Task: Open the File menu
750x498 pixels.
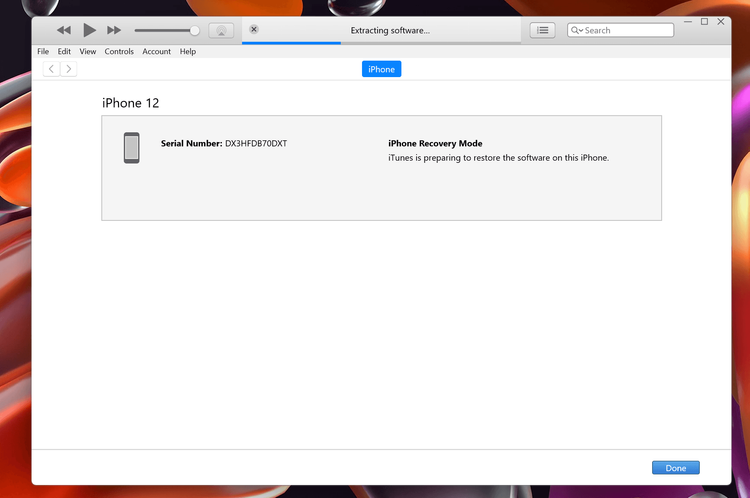Action: pyautogui.click(x=43, y=51)
